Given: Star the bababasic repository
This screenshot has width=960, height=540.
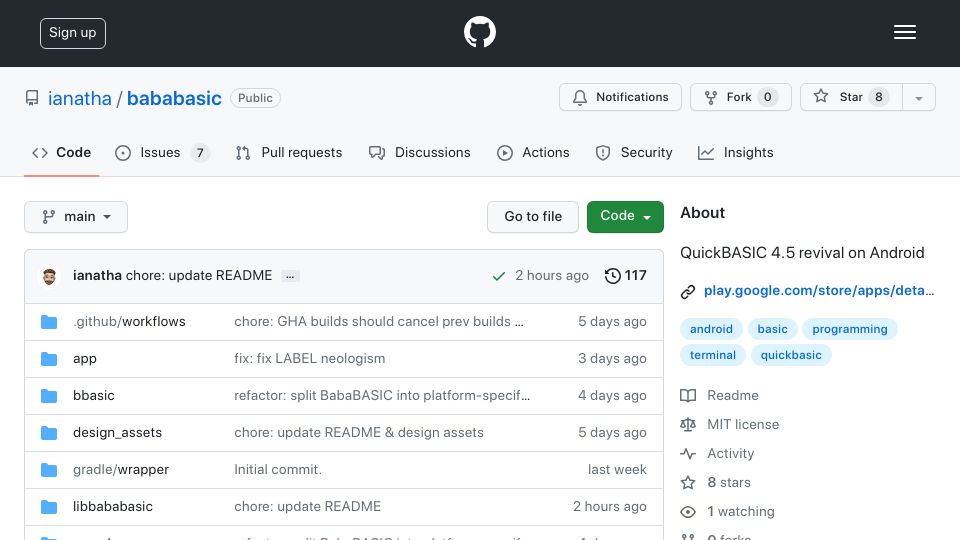Looking at the screenshot, I should 851,97.
